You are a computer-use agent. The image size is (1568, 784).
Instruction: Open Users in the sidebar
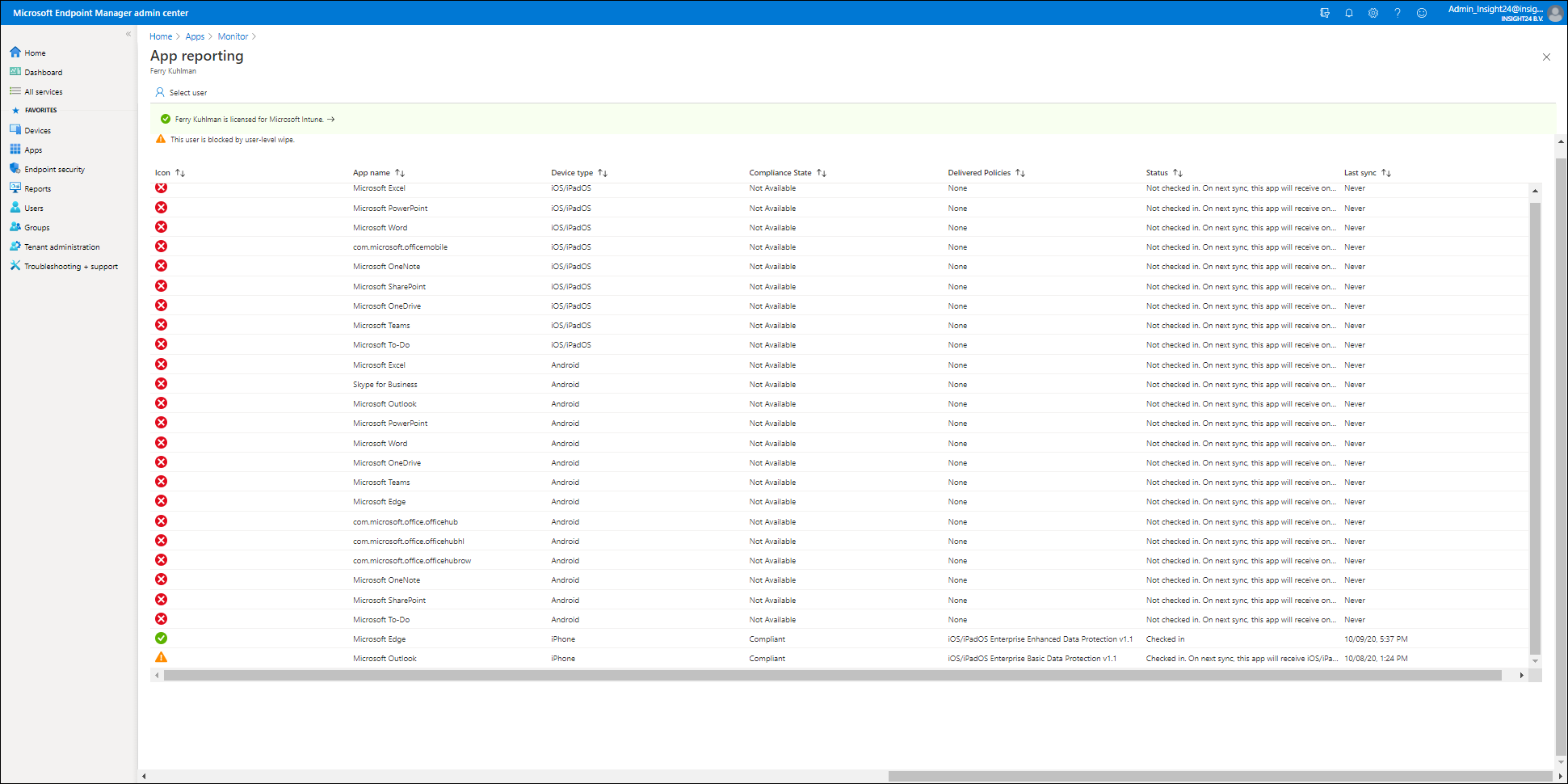click(33, 208)
